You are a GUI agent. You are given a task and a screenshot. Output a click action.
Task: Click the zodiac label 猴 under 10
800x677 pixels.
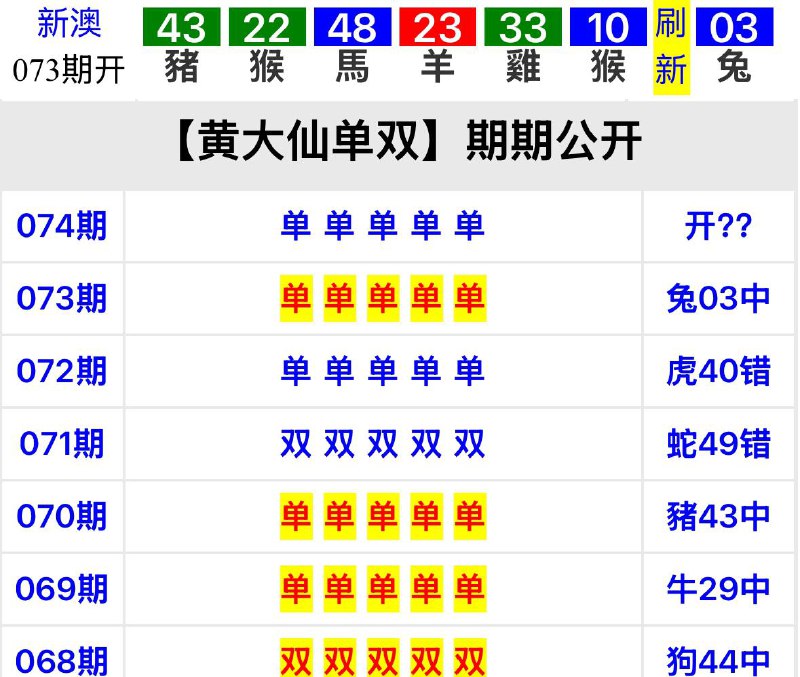point(608,67)
